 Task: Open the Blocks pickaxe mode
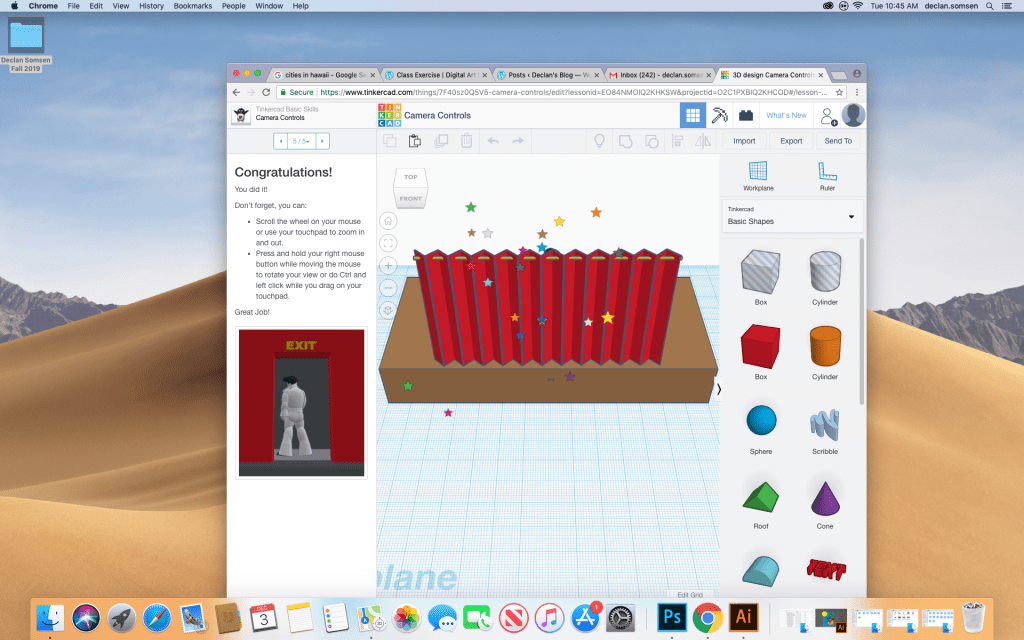(x=719, y=115)
